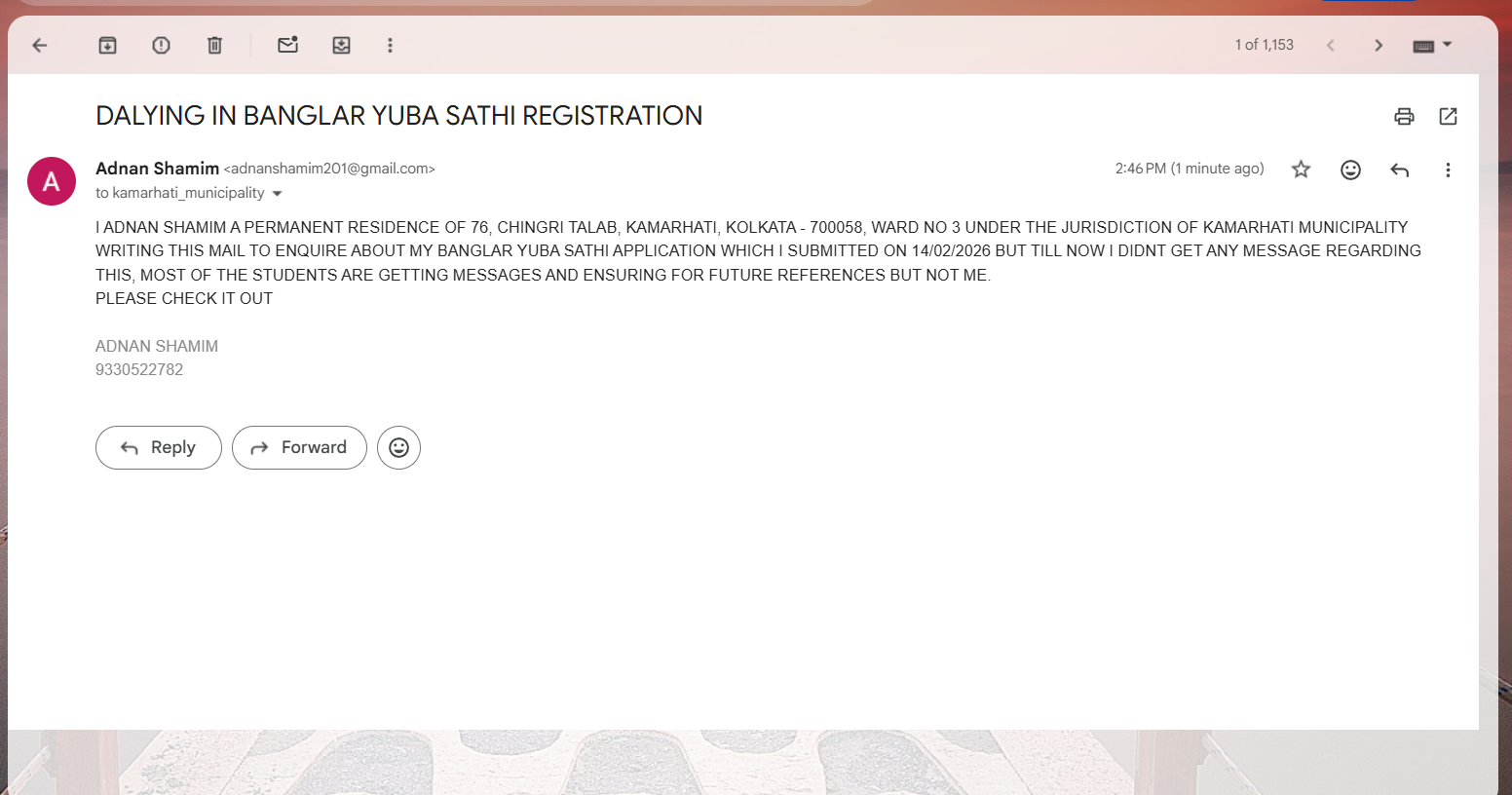Add emoji reaction beside the timestamp
The height and width of the screenshot is (795, 1512).
(x=1350, y=170)
